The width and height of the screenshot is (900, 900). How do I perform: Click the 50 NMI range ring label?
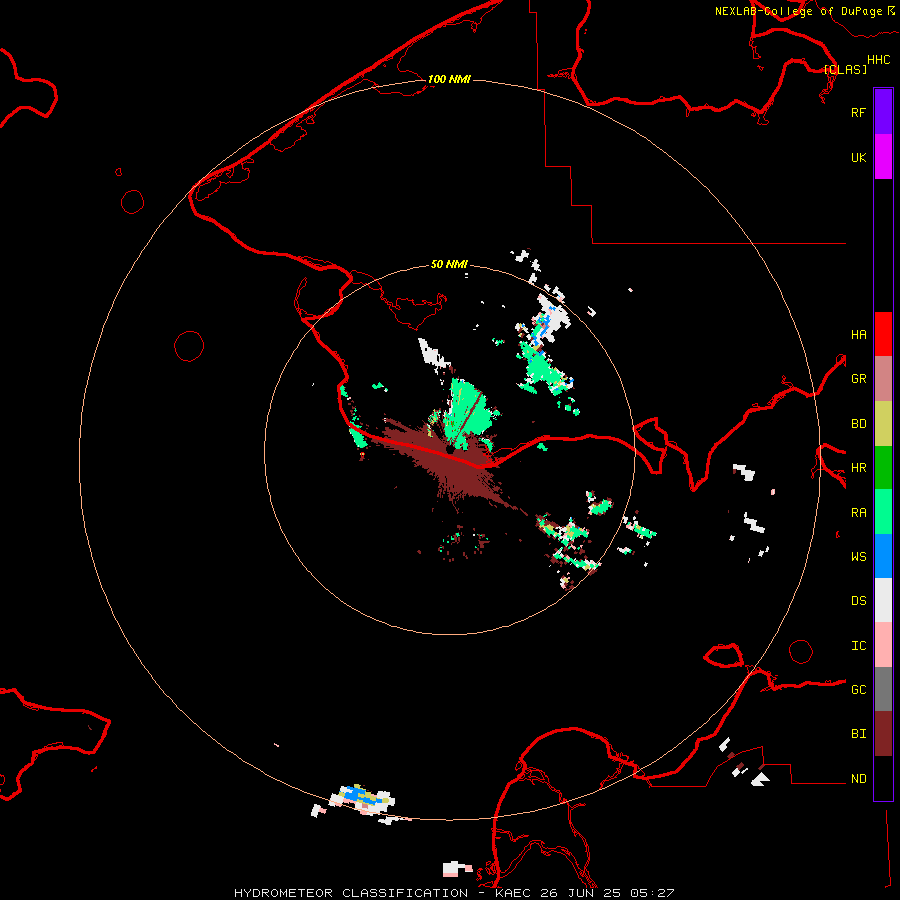coord(449,264)
